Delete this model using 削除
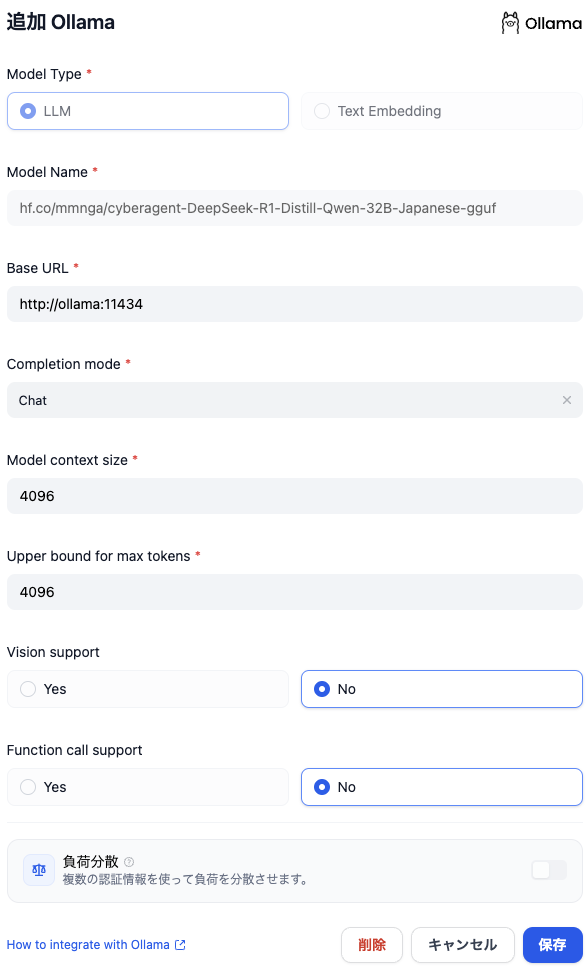The width and height of the screenshot is (587, 975). click(372, 944)
